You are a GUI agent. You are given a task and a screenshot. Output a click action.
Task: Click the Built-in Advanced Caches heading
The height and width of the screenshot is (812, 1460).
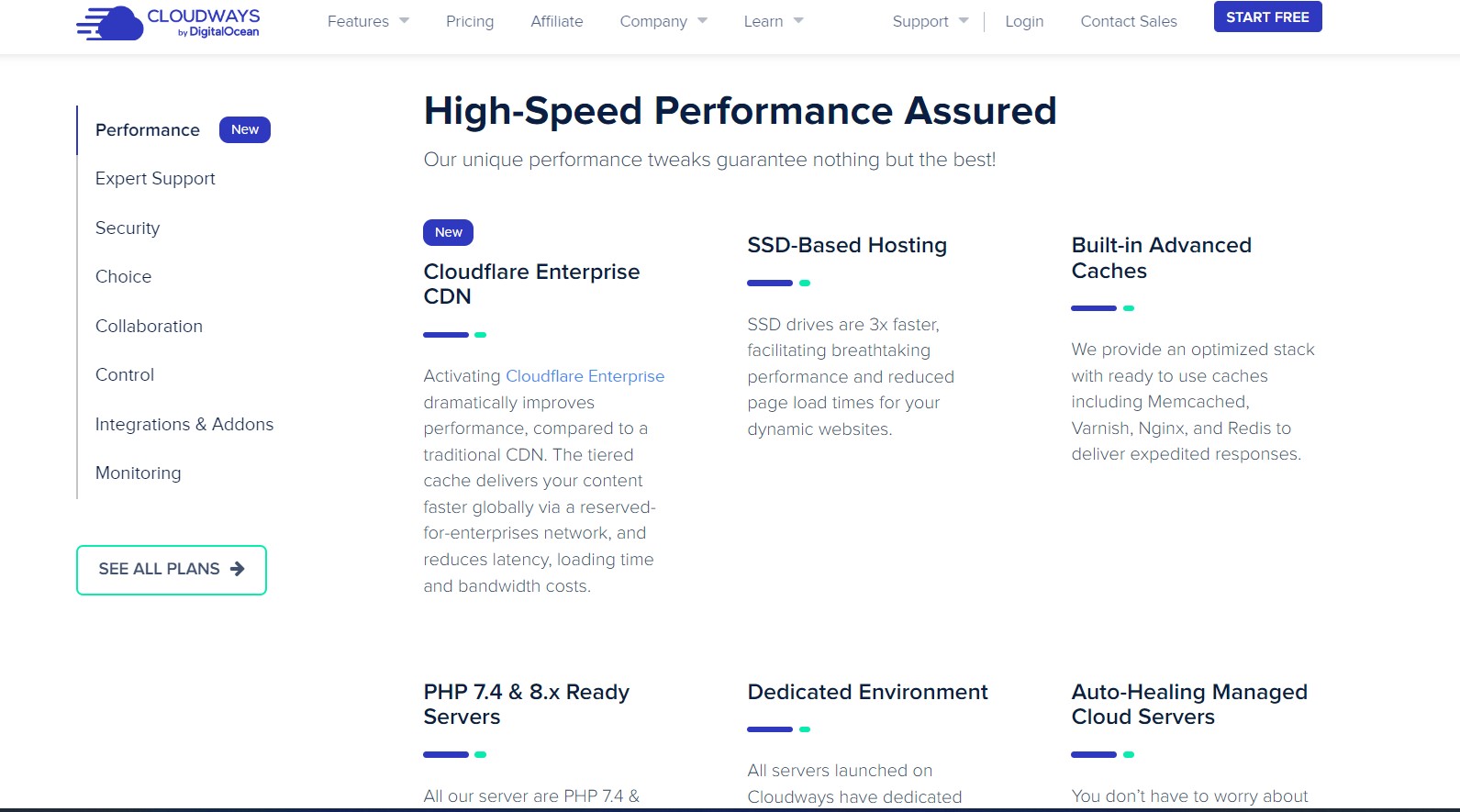1161,258
